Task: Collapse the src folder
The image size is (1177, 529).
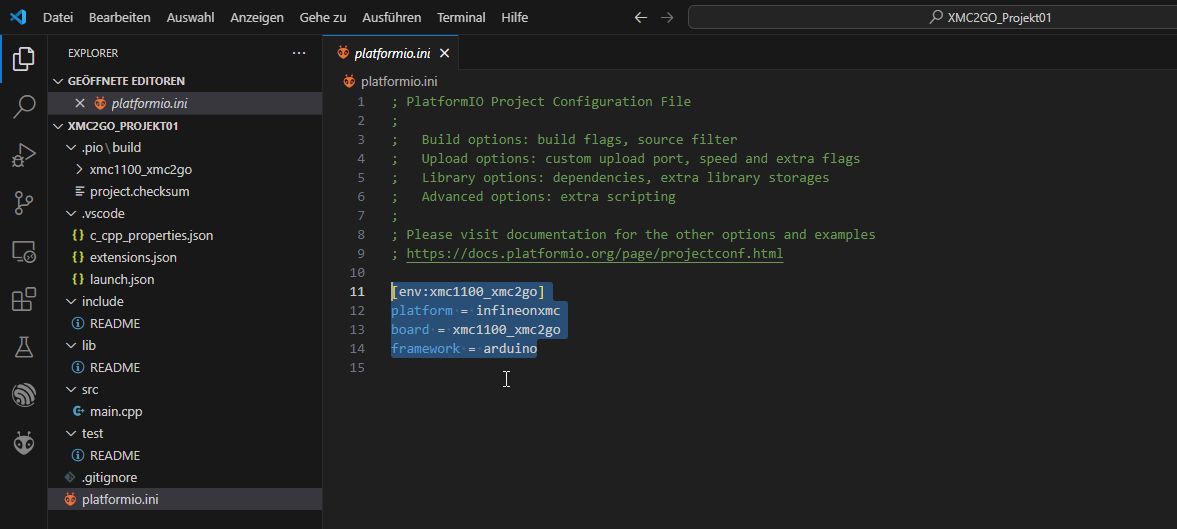Action: pos(69,389)
